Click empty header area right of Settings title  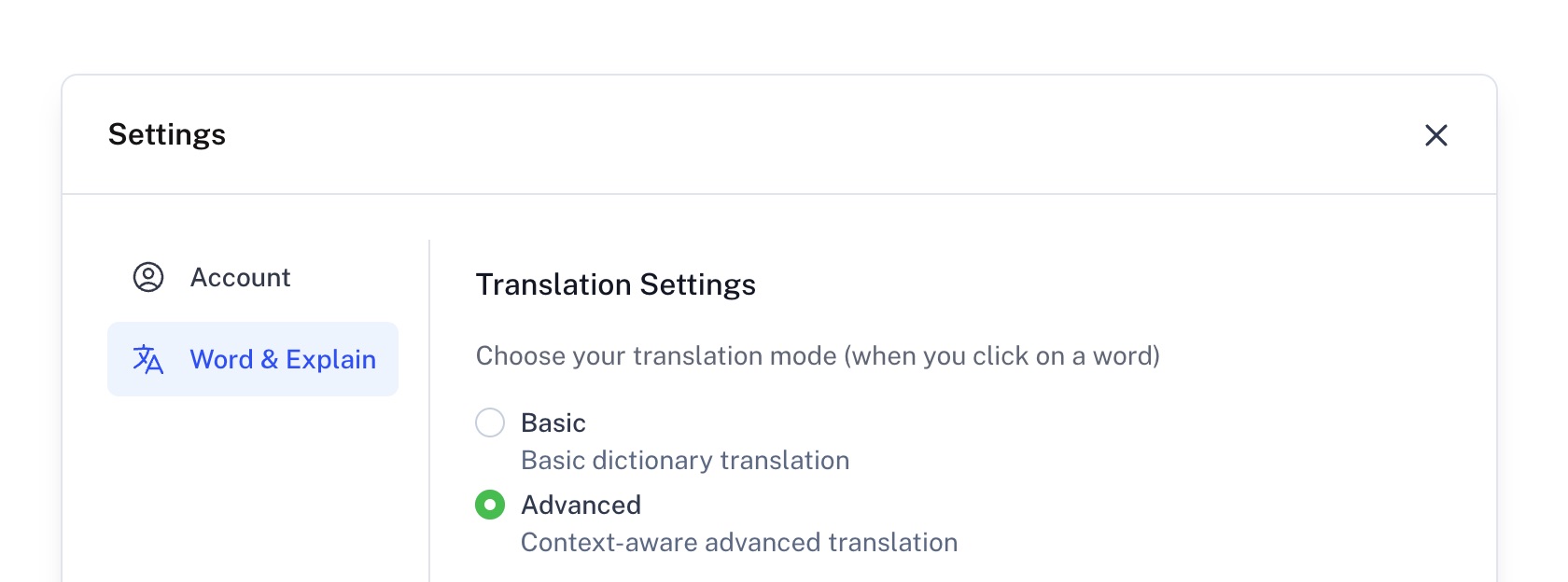point(793,134)
